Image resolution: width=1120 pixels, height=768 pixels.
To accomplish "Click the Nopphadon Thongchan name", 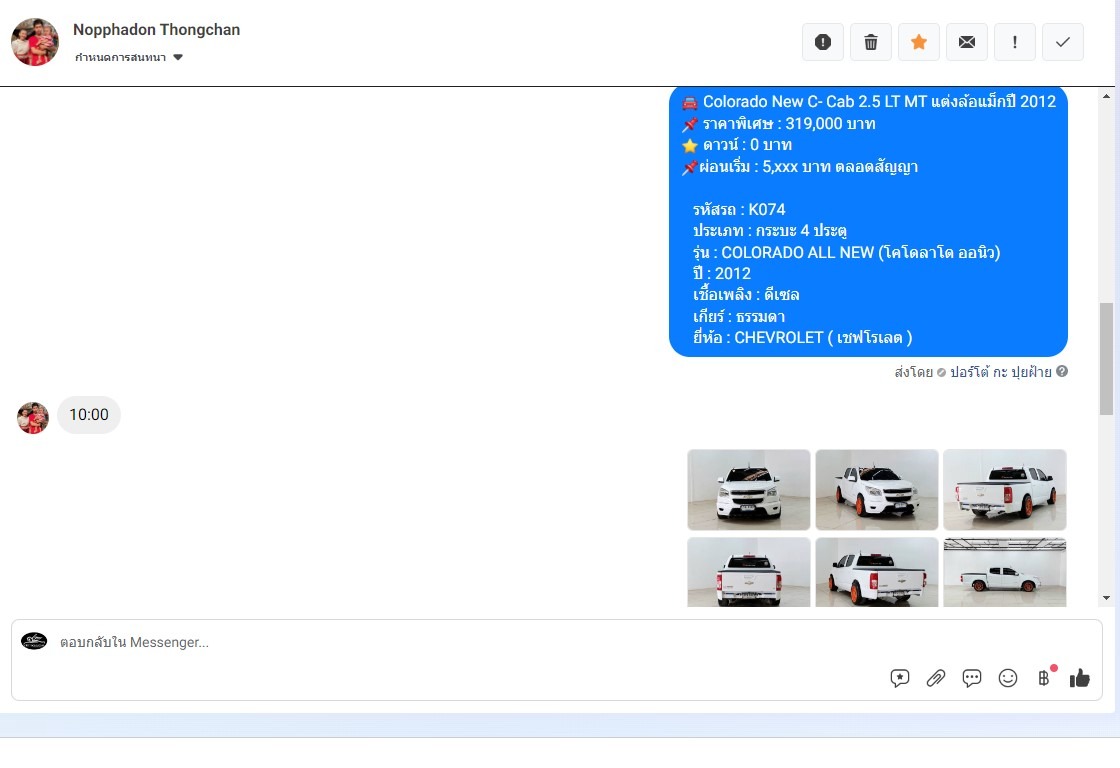I will 156,30.
